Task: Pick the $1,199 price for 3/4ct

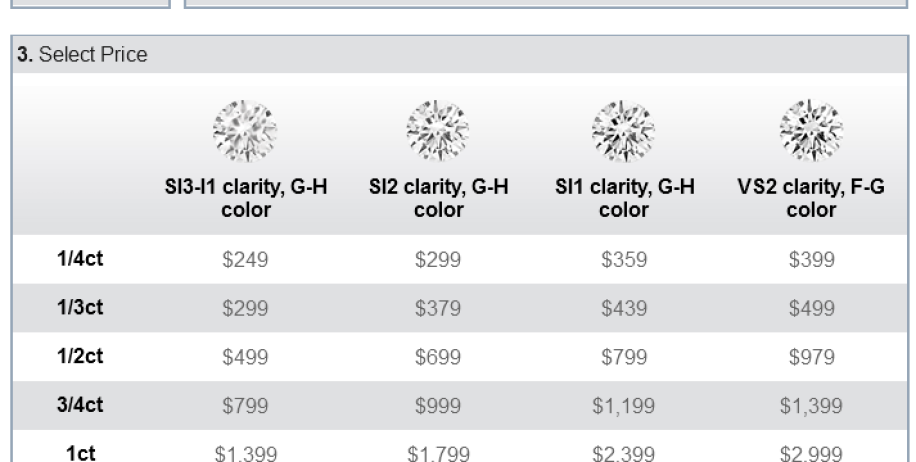Action: [x=624, y=406]
